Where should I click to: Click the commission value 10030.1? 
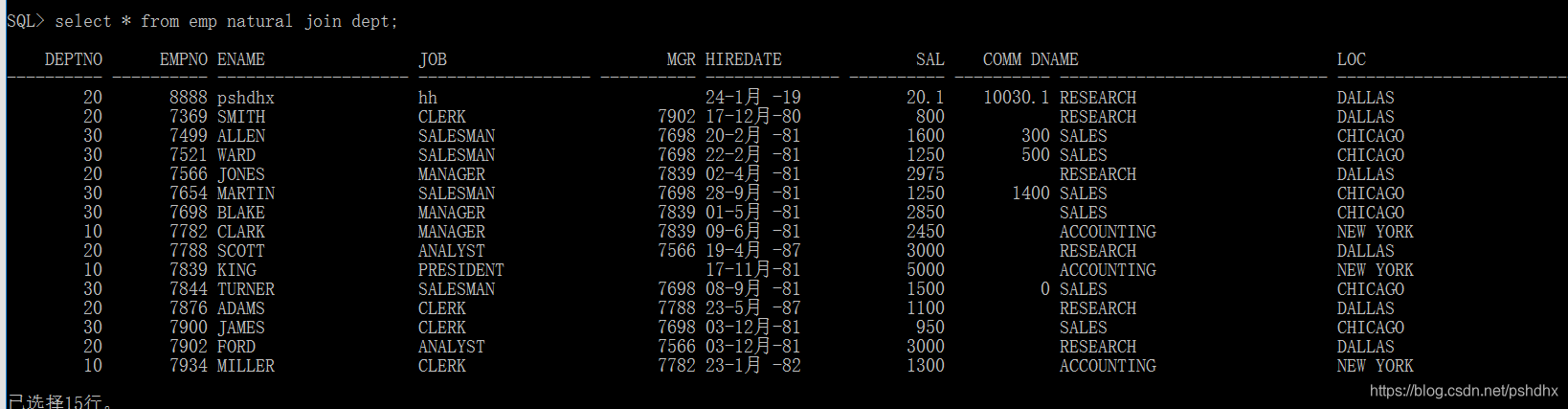(x=1017, y=98)
